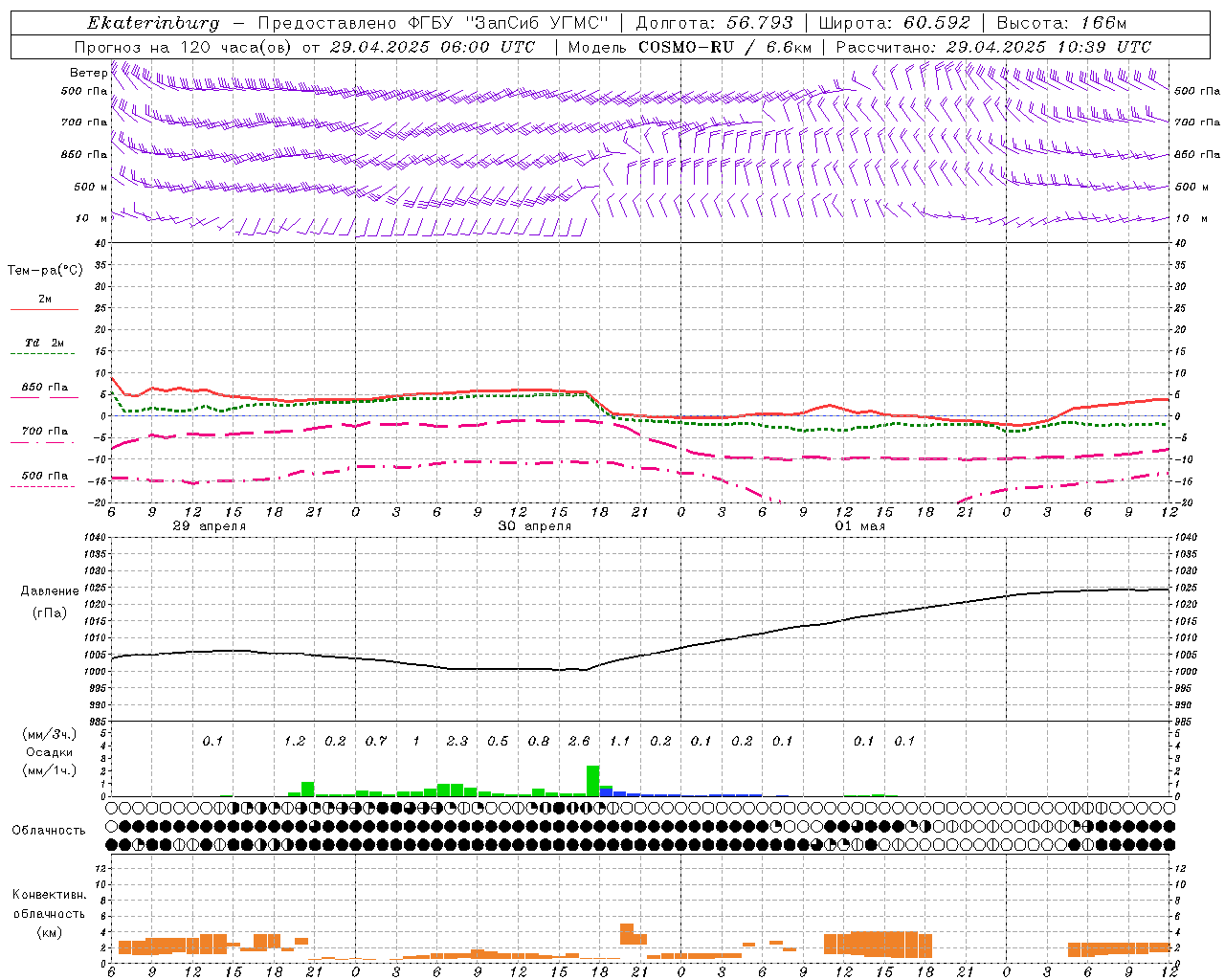Click the 'Давление' pressure panel label
Screen dimensions: 1225x980
50,591
